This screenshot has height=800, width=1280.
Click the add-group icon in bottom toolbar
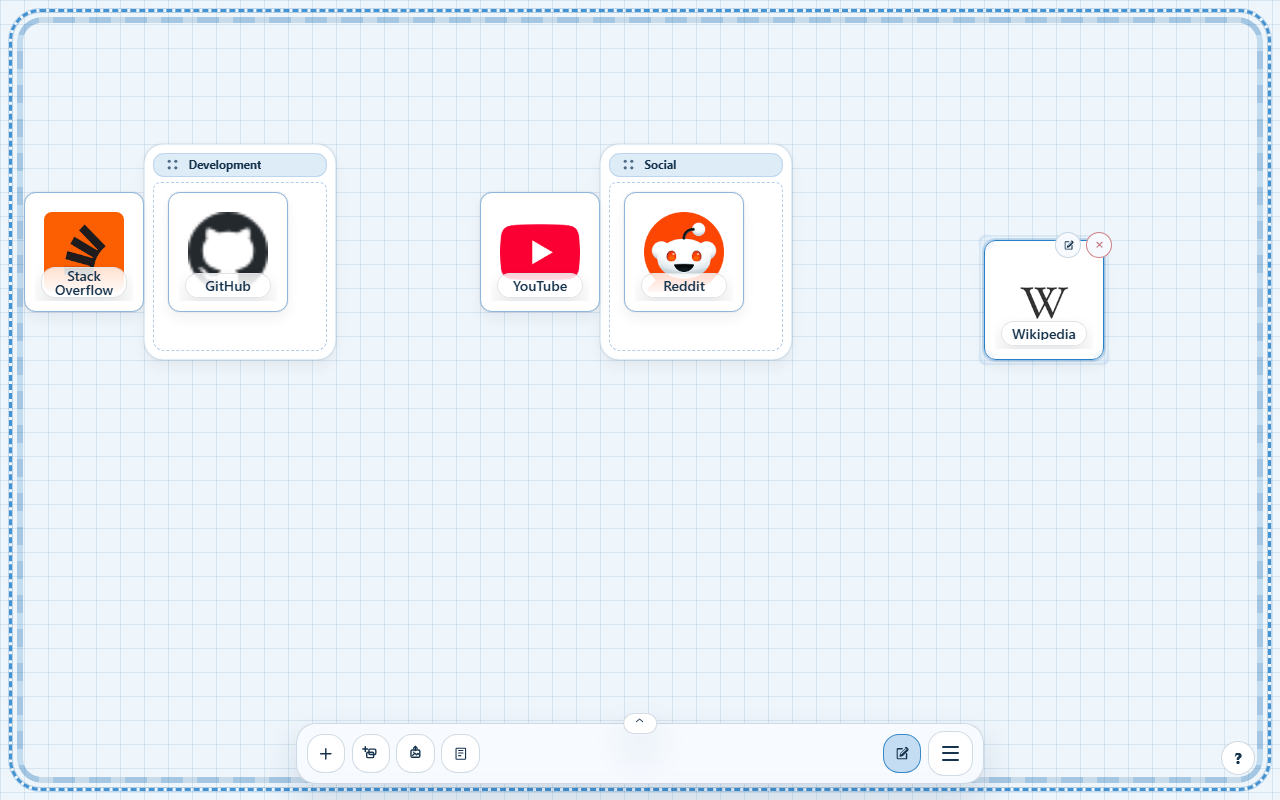click(x=371, y=753)
